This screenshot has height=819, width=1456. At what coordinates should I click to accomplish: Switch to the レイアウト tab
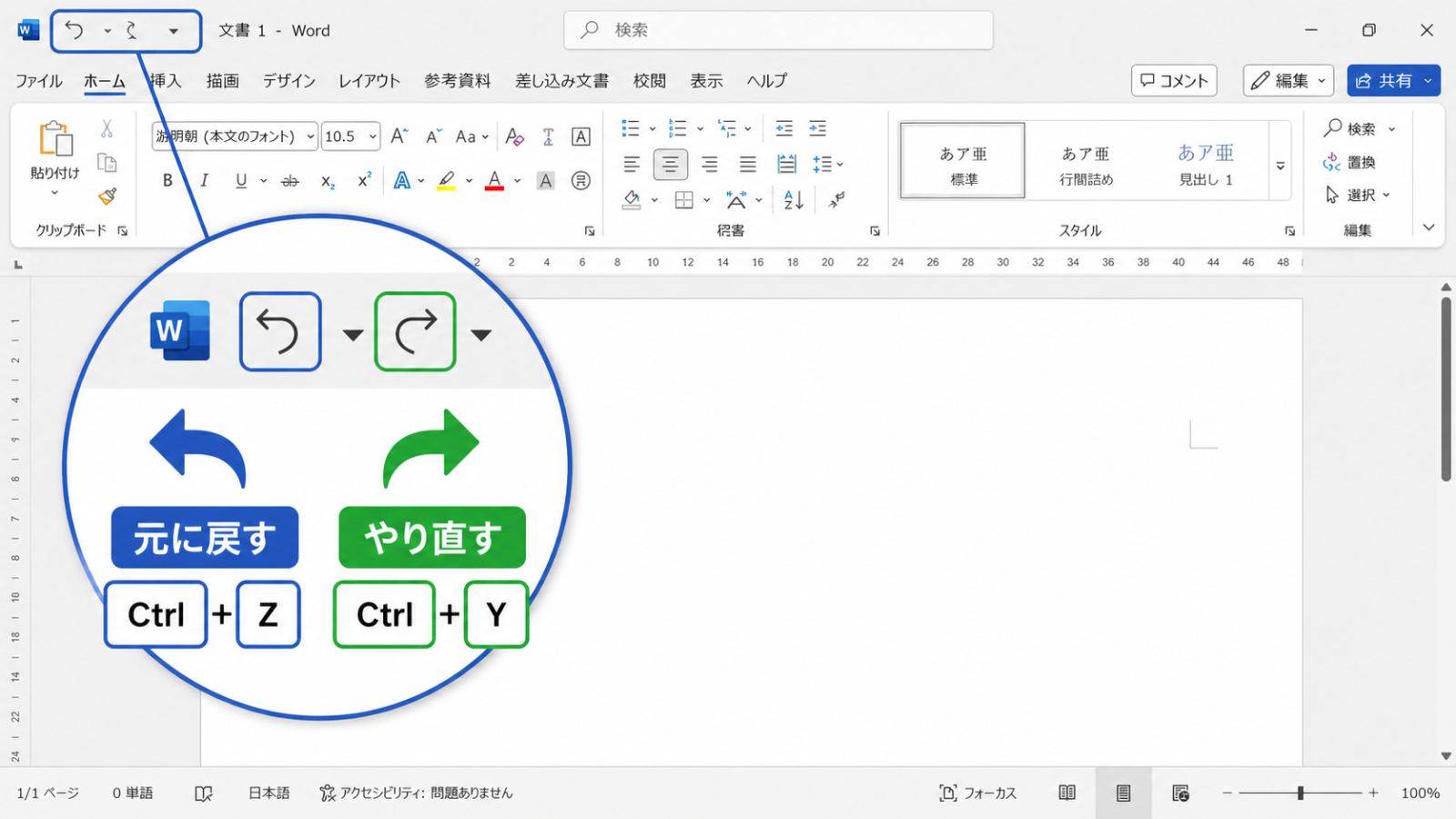369,81
